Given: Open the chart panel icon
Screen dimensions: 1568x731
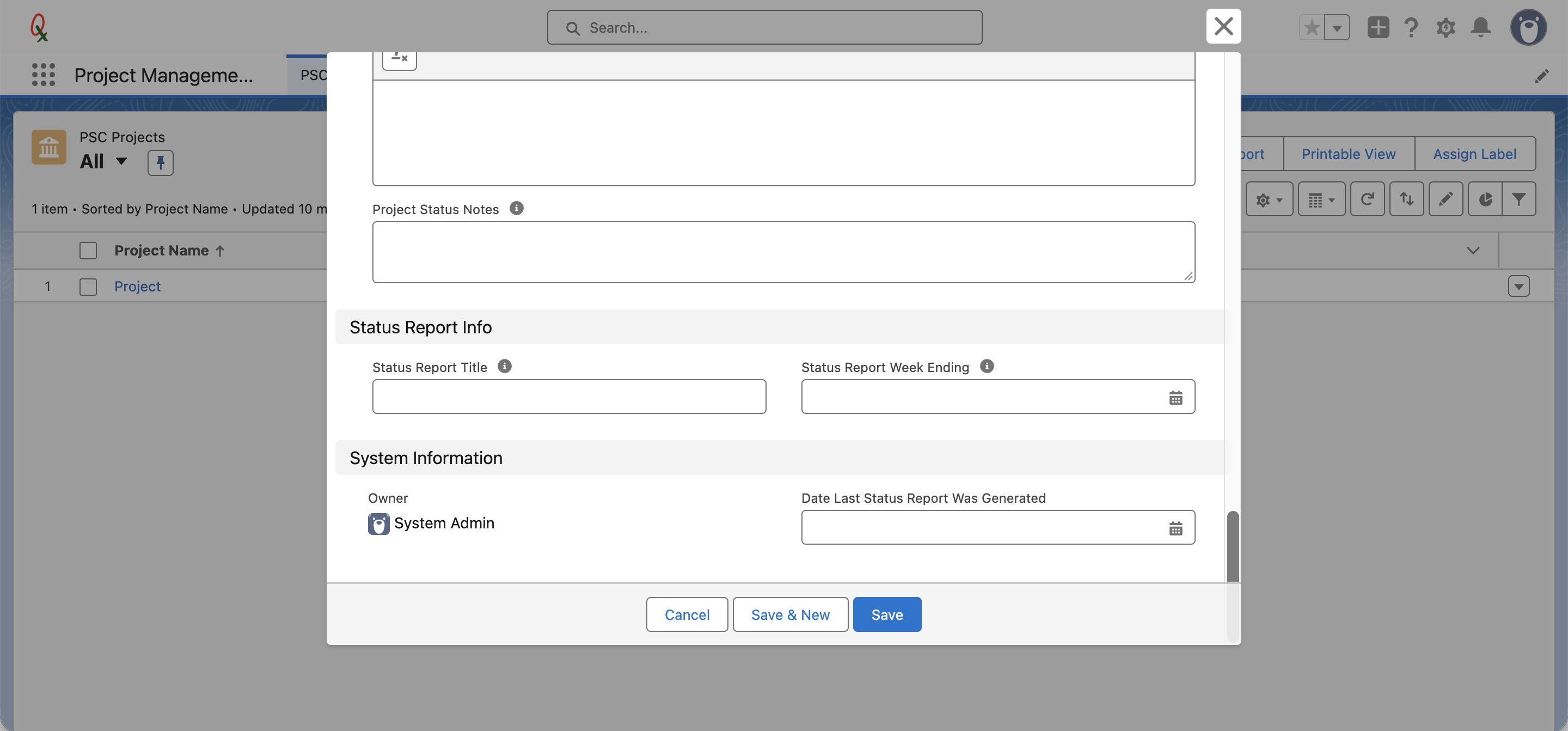Looking at the screenshot, I should point(1485,199).
